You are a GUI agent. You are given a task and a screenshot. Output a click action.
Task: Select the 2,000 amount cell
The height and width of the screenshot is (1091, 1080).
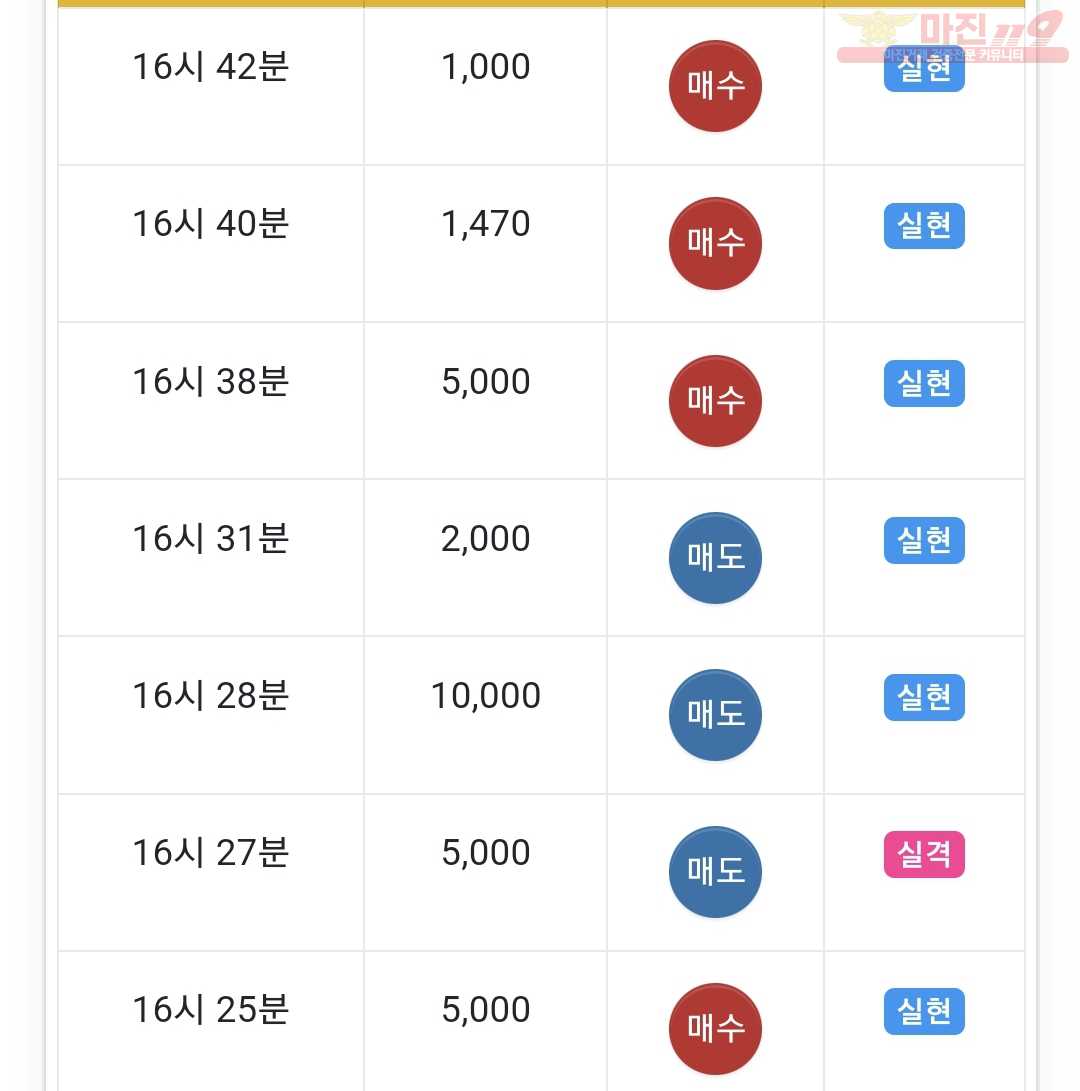click(x=485, y=558)
